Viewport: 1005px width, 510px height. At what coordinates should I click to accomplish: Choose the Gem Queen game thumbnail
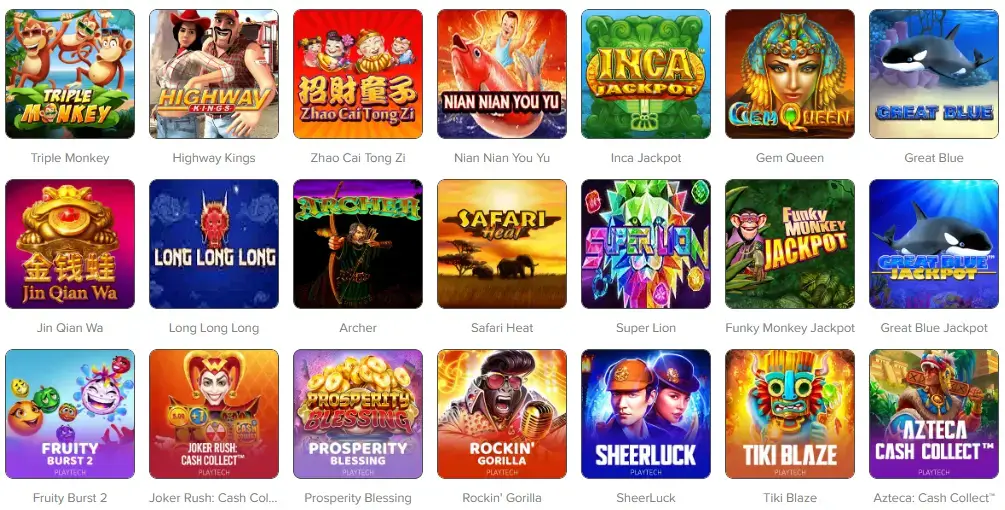[790, 74]
